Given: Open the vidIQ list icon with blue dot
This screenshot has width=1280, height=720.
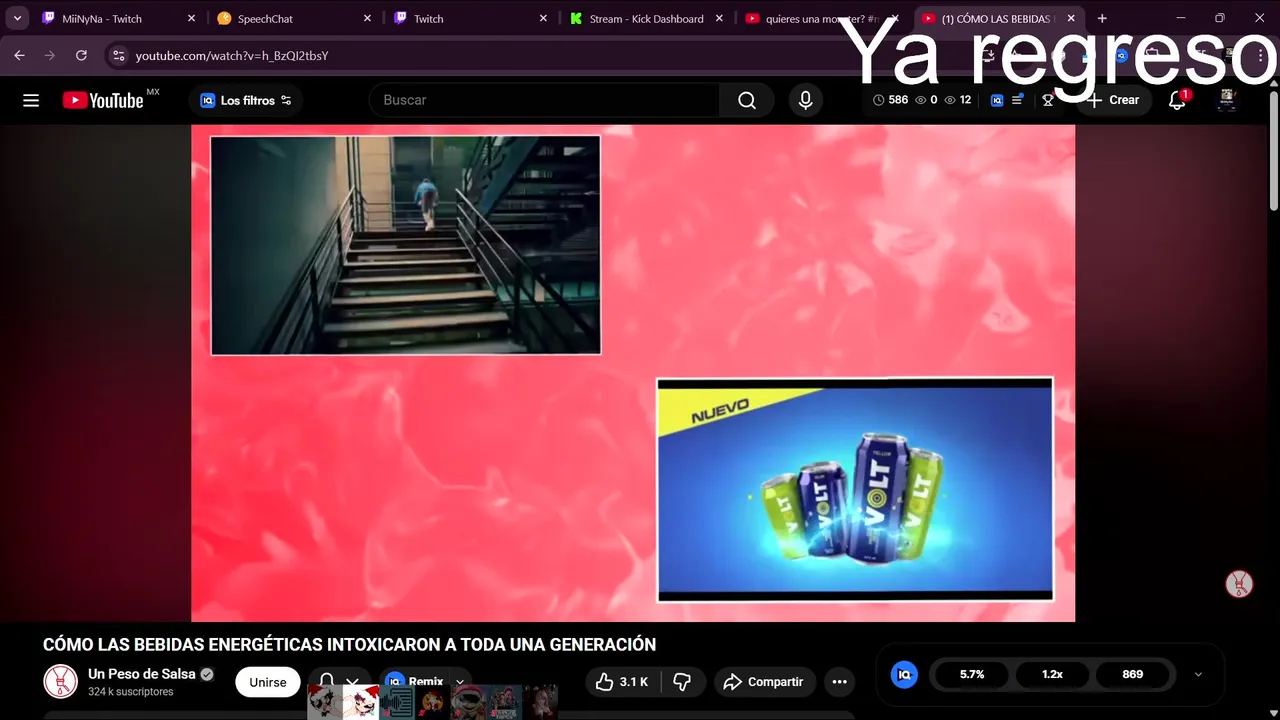Looking at the screenshot, I should pos(1017,100).
